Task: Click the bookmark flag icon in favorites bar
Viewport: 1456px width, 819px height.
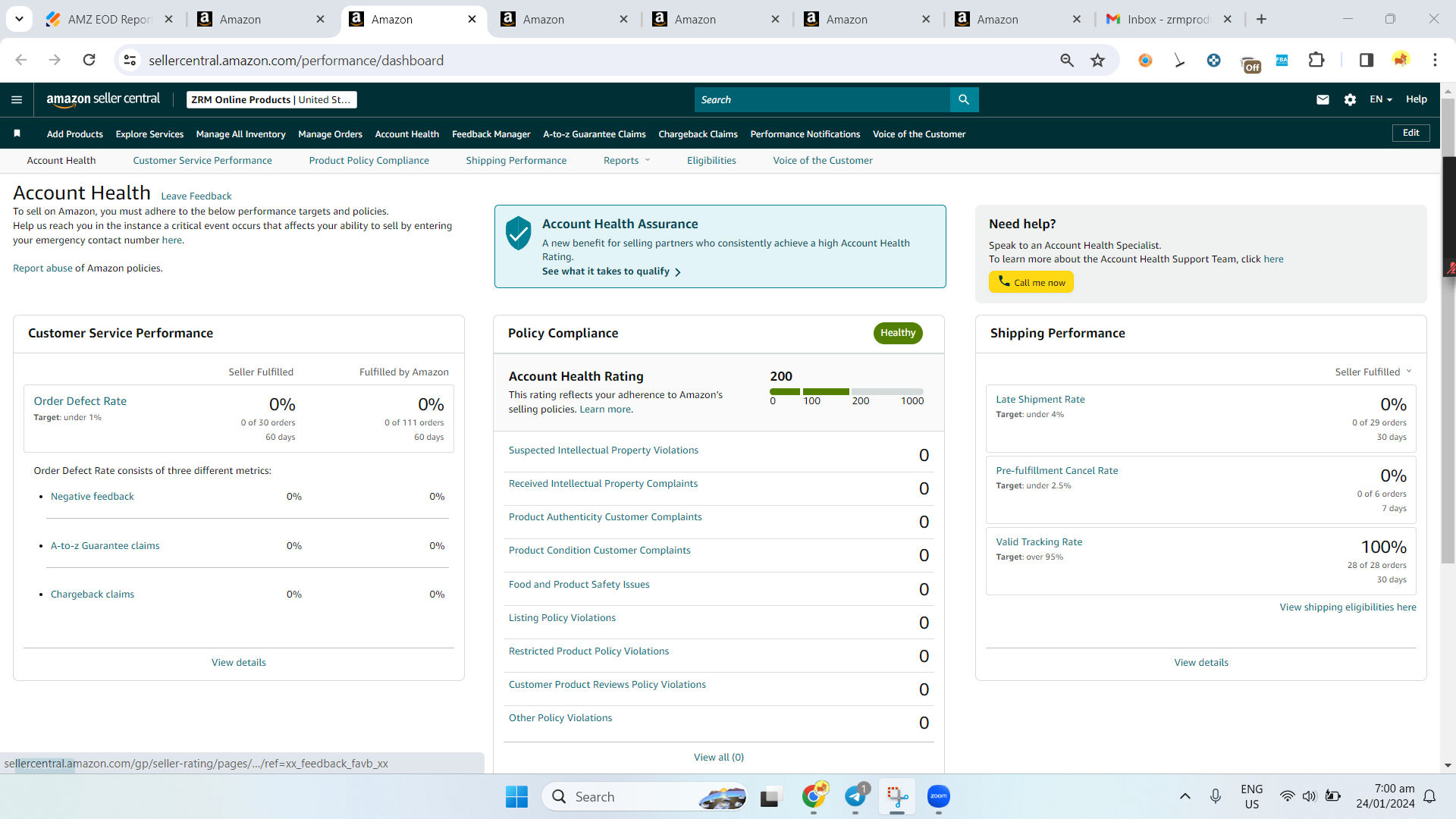Action: (17, 133)
